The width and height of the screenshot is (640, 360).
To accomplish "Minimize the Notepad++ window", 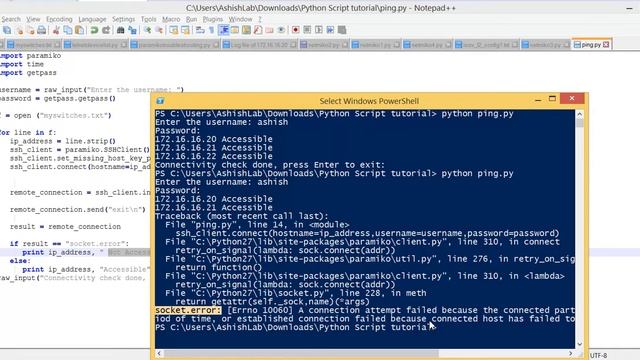I will point(629,8).
